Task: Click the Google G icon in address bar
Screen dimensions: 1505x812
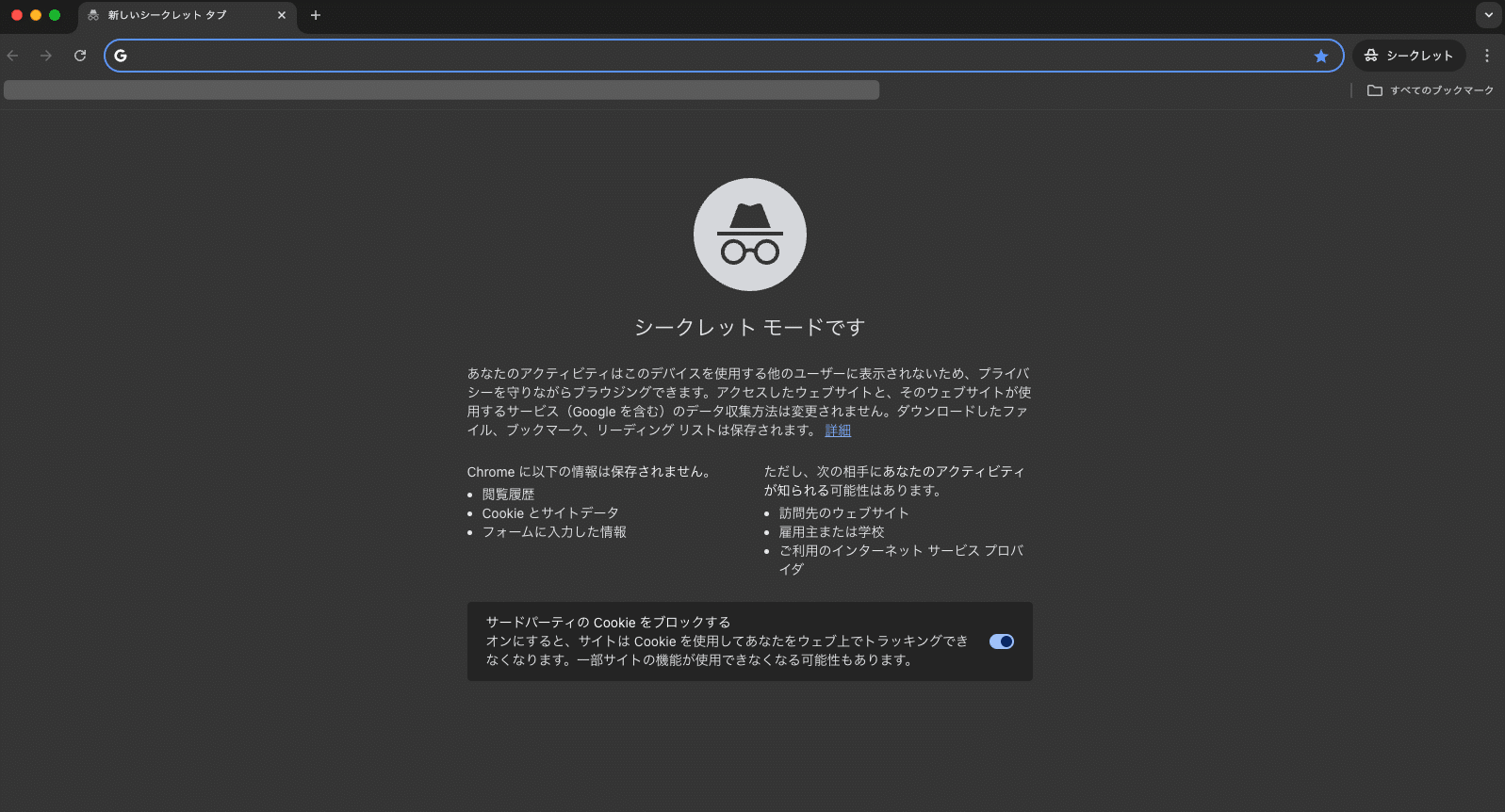Action: click(121, 56)
